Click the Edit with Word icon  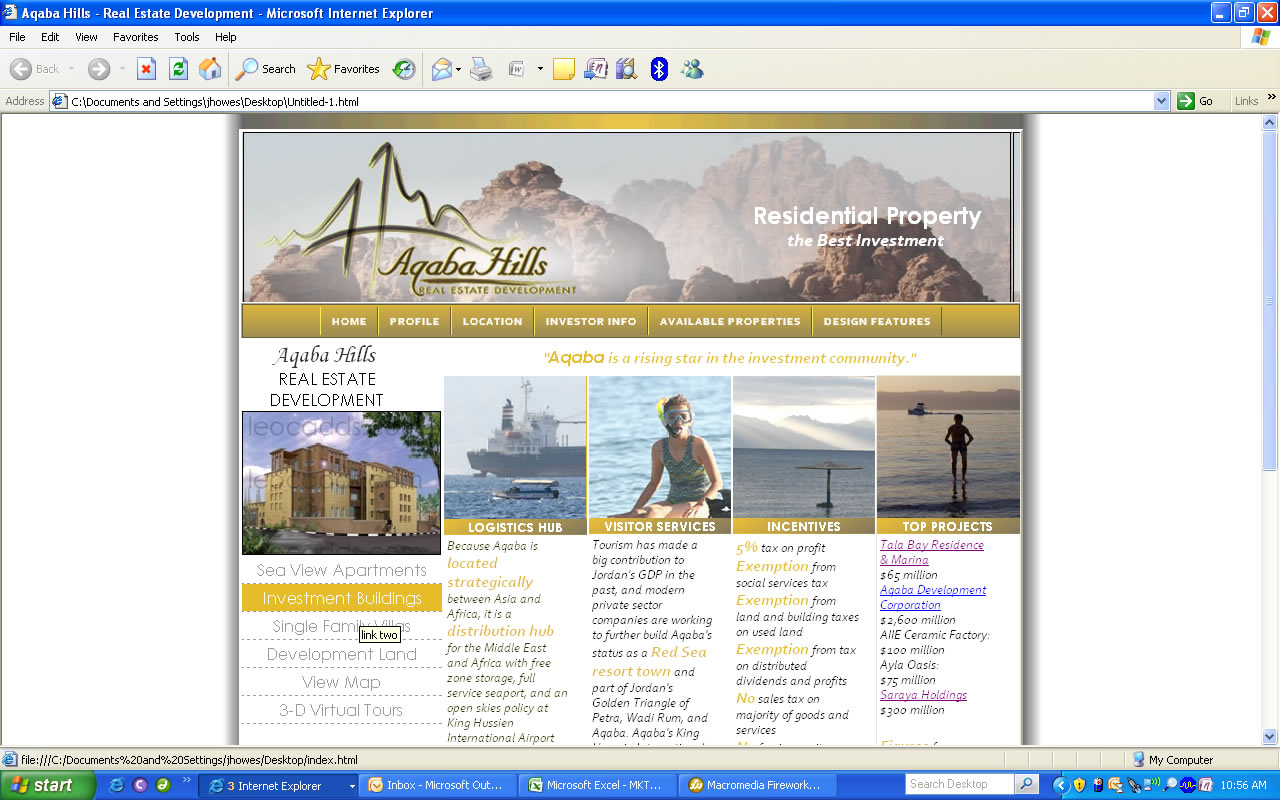point(516,69)
